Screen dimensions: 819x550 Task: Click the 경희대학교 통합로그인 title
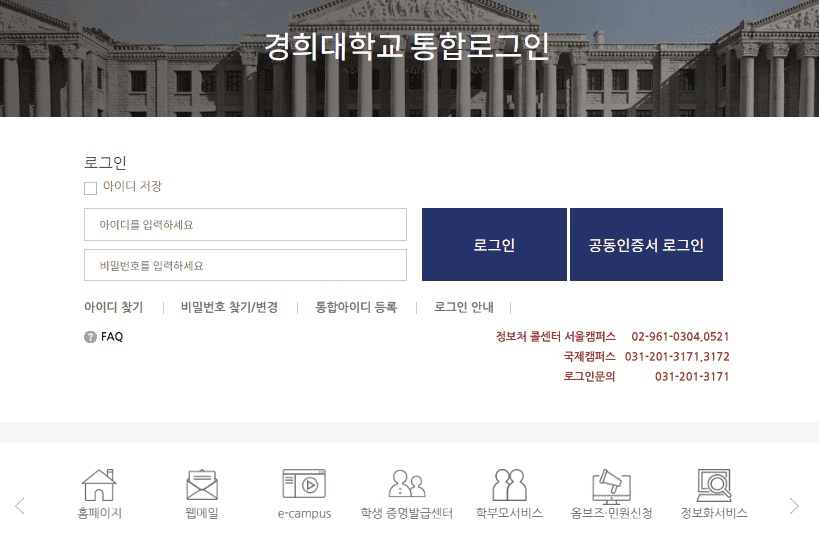pos(406,46)
